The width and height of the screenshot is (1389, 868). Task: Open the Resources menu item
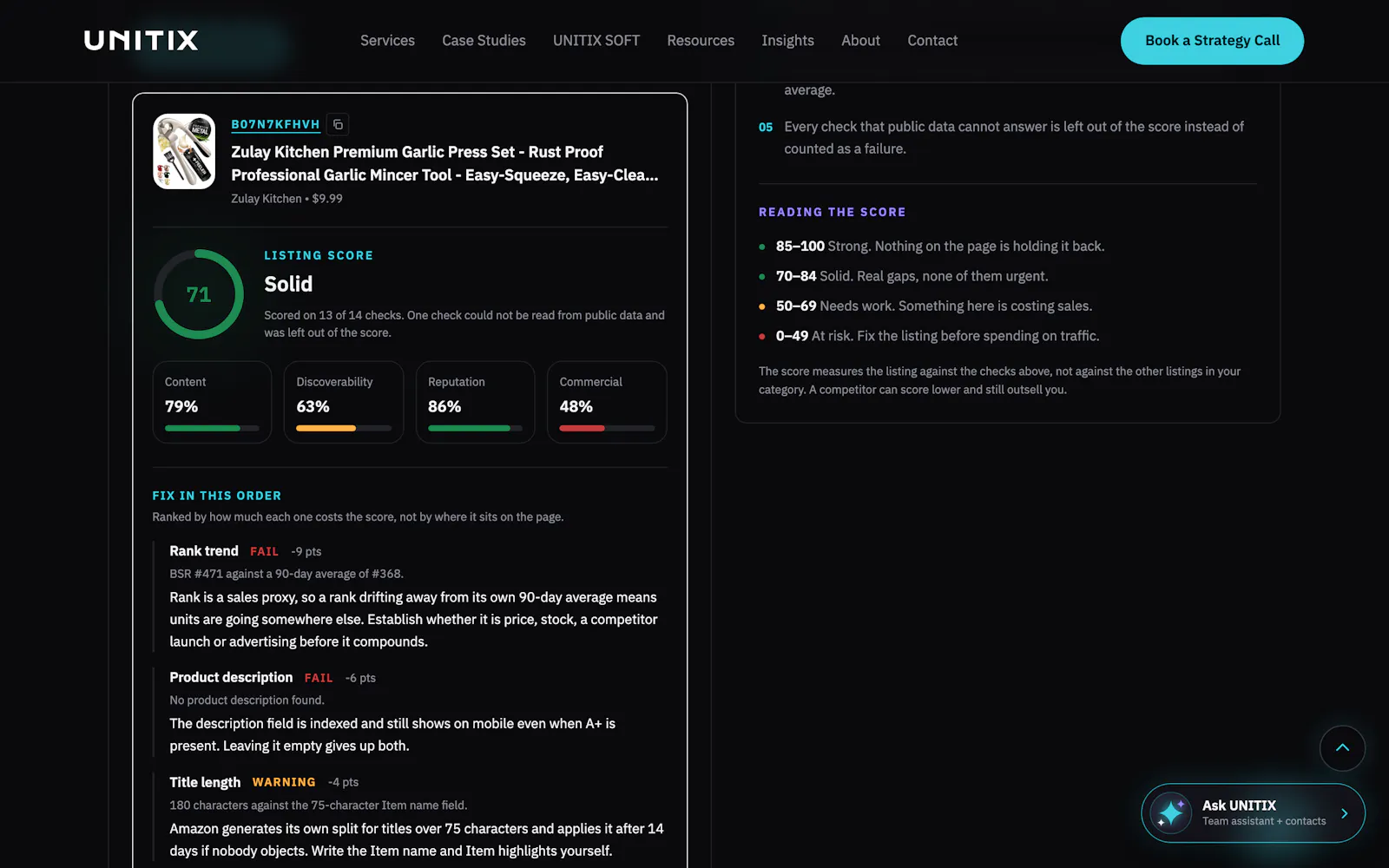point(701,41)
